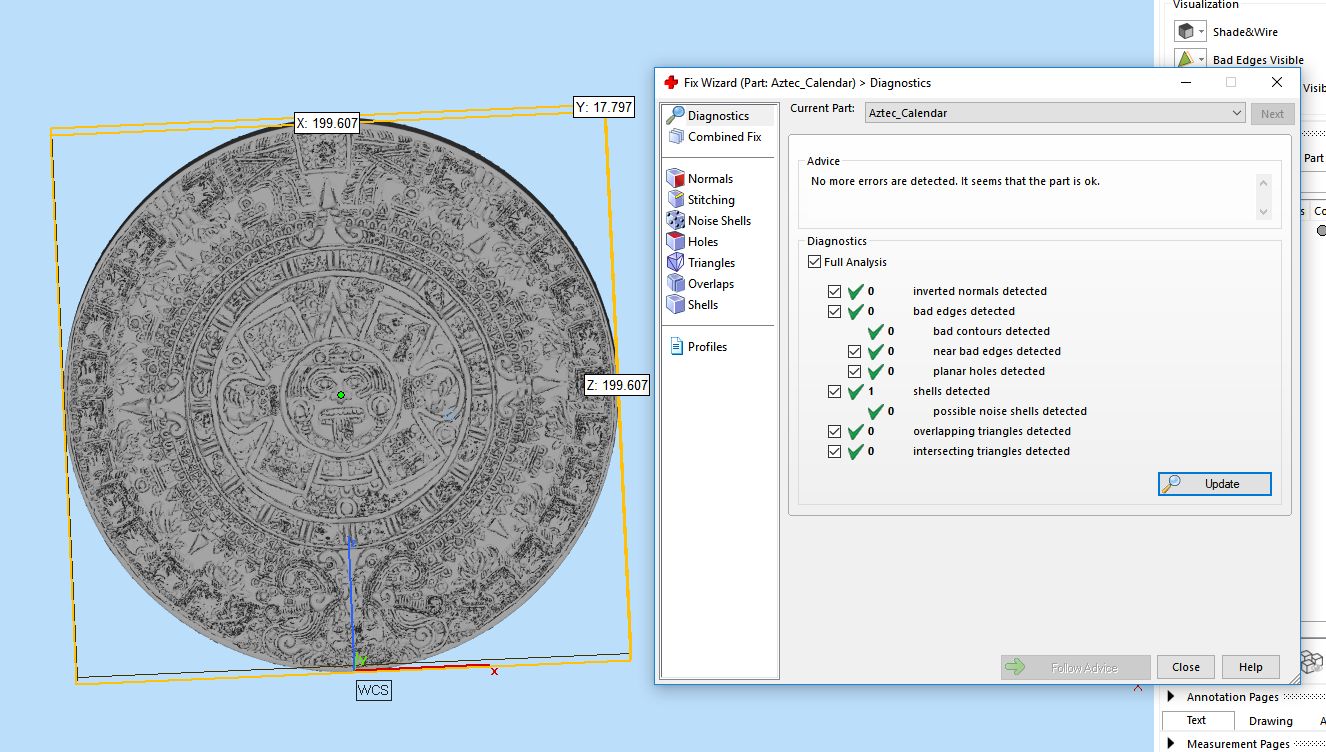Open the Normals fix page
This screenshot has height=752, width=1326.
coord(709,179)
